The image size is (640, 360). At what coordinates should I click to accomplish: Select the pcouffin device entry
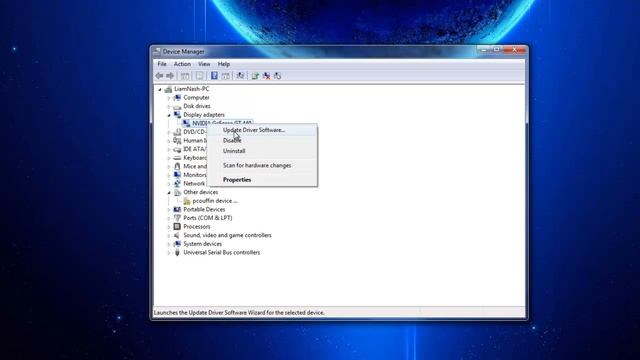tap(215, 201)
